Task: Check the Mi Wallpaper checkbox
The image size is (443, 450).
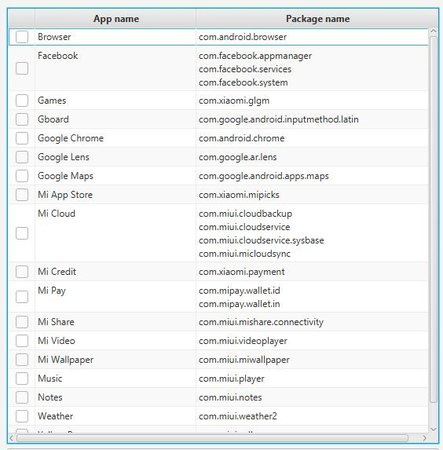Action: tap(22, 360)
